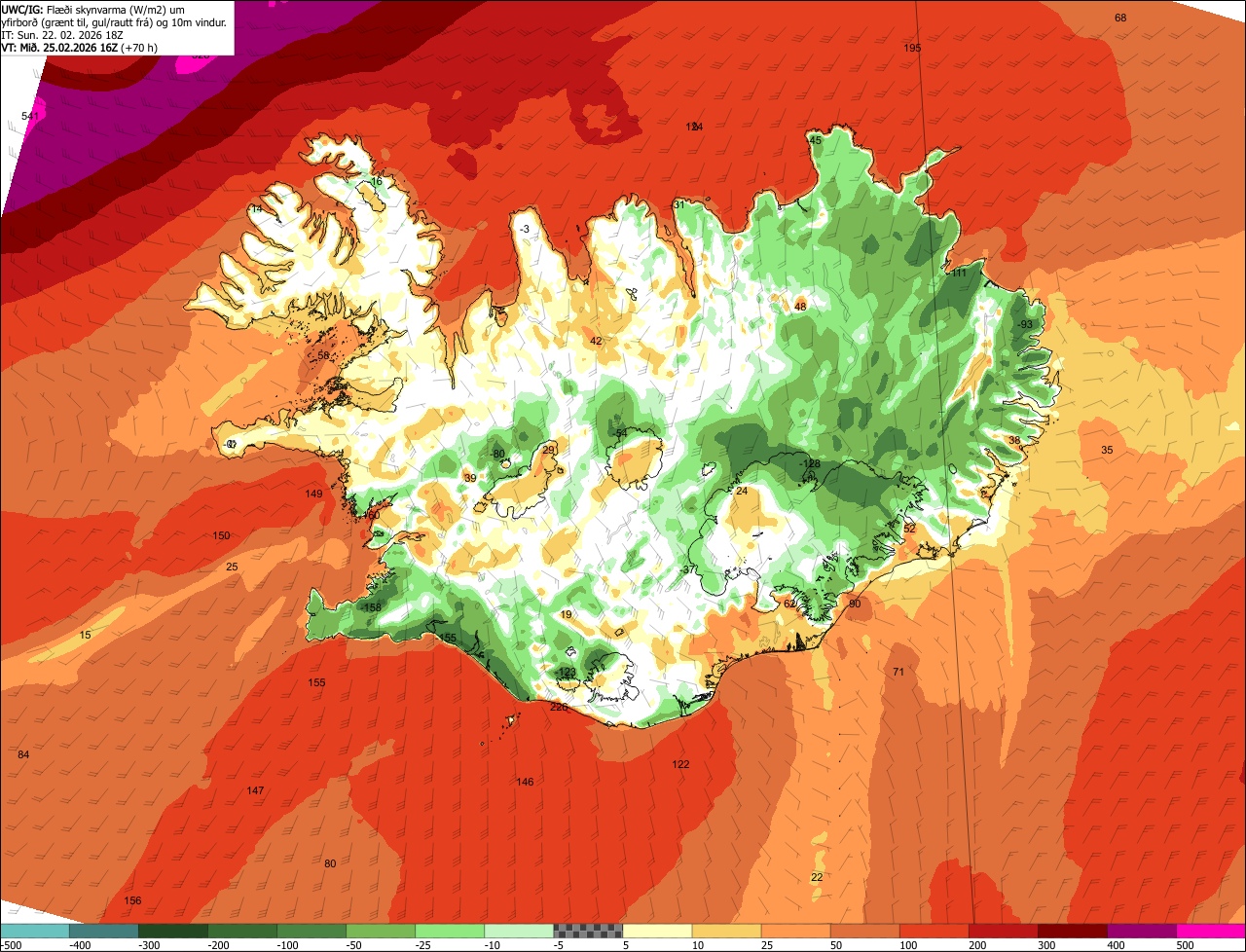
Task: Click the map value 111
Action: coord(960,273)
